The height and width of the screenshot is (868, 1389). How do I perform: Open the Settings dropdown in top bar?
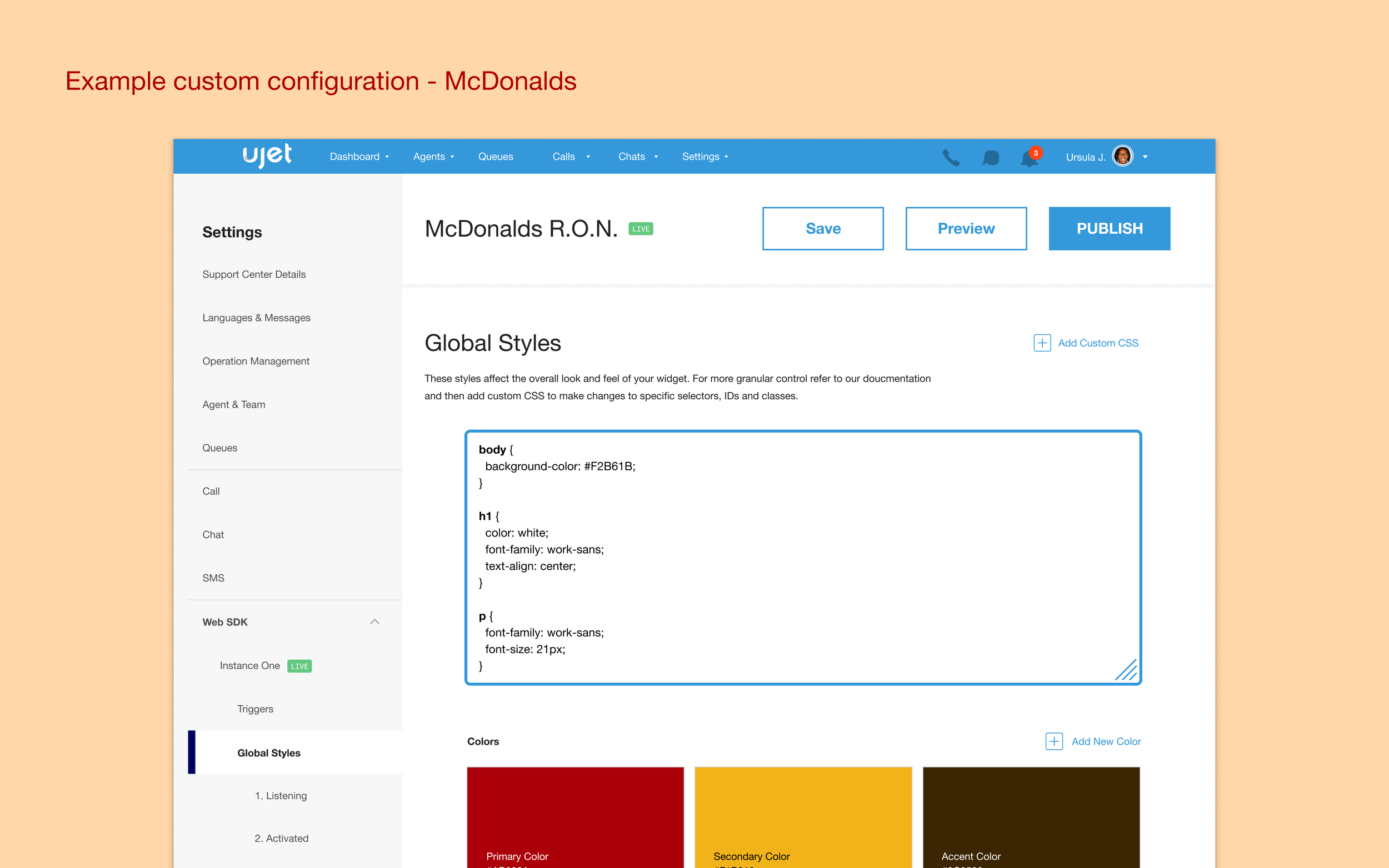705,157
